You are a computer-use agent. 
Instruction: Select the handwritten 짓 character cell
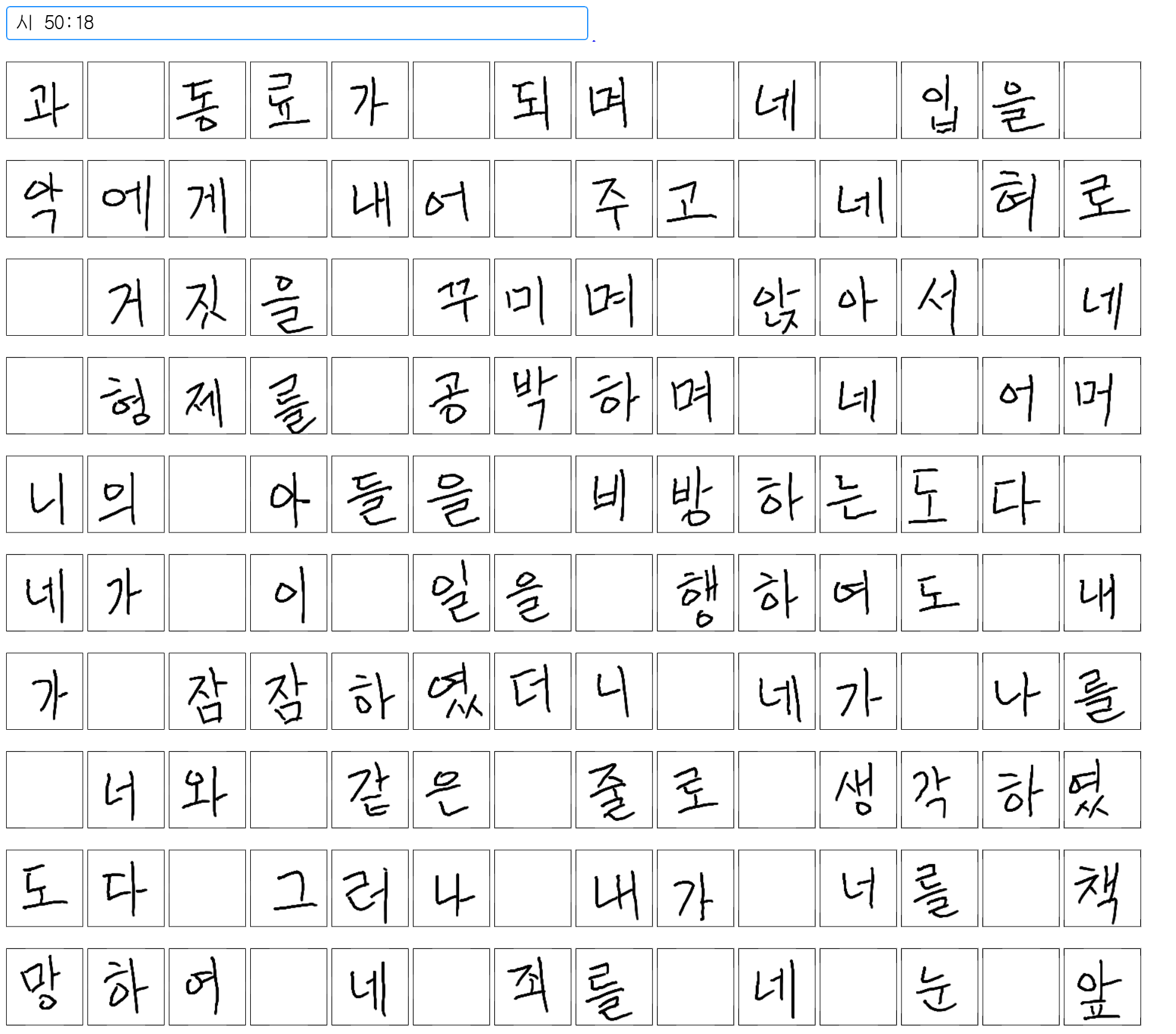click(x=207, y=297)
